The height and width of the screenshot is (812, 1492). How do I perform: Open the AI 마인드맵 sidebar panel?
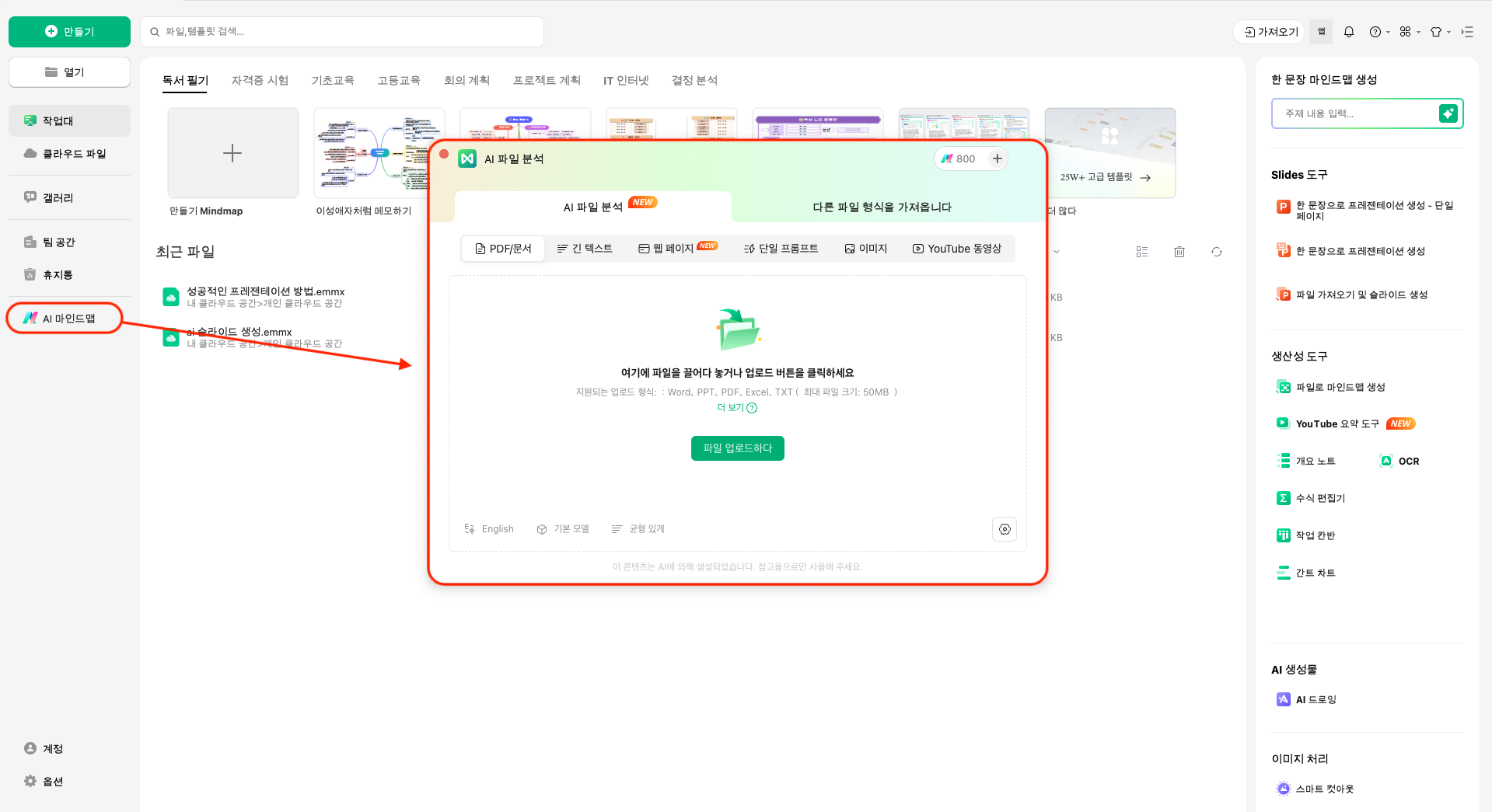point(64,318)
